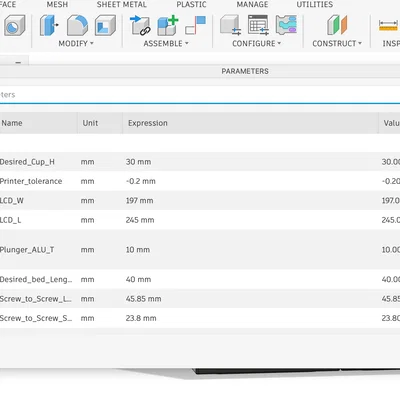Click the 197 mm expression for LCD_W
Viewport: 400px width, 400px height.
point(139,201)
